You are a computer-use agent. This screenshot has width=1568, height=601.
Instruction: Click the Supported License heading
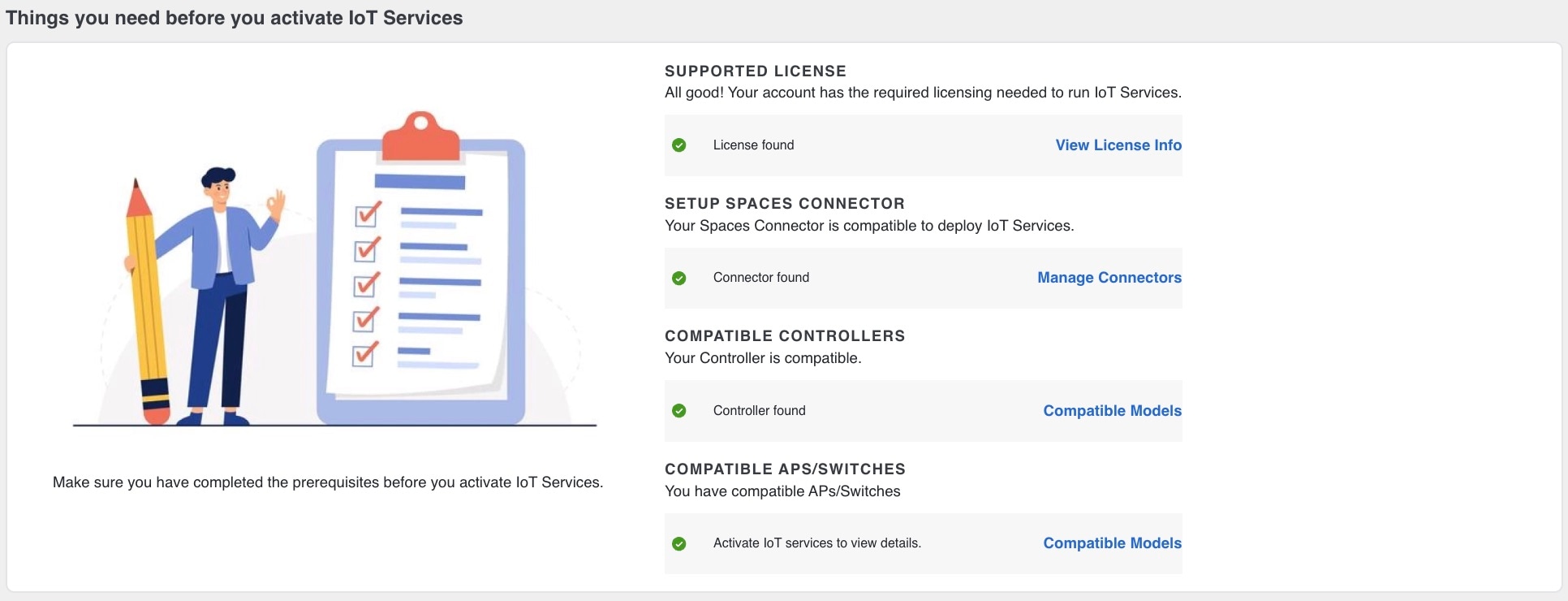tap(756, 71)
